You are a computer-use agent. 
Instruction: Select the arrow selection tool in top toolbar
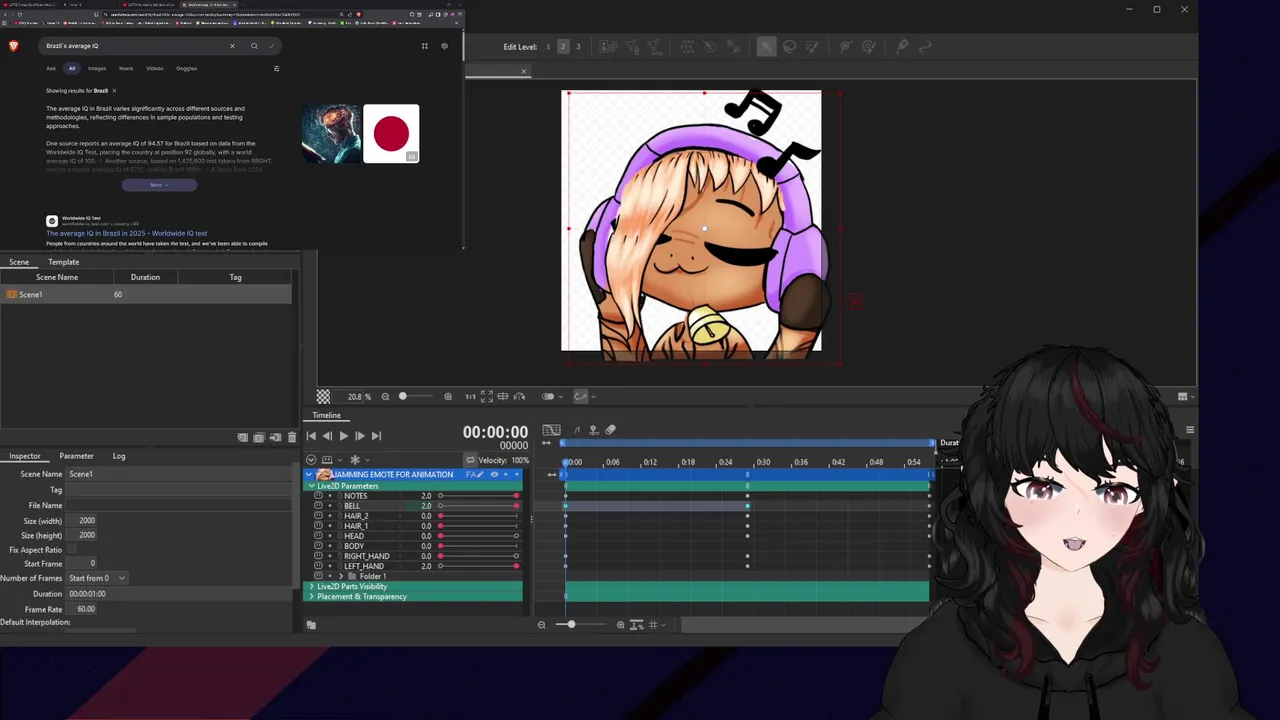point(766,47)
